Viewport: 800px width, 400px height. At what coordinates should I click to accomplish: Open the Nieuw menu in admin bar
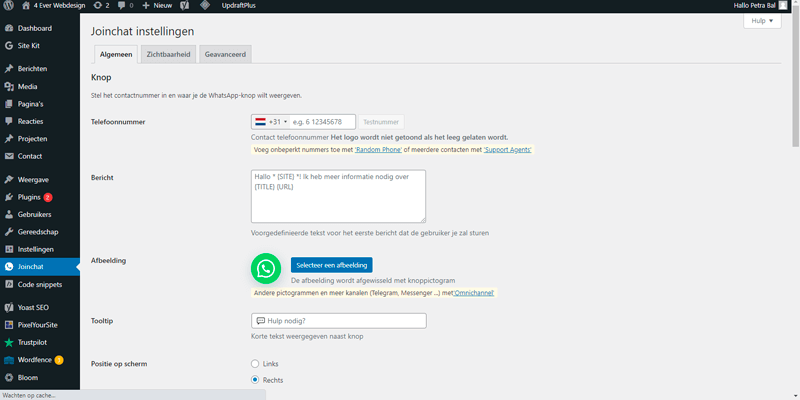tap(158, 6)
